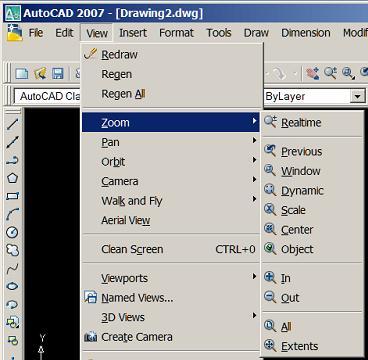368x360 pixels.
Task: Choose Zoom Extents from submenu
Action: [x=312, y=346]
